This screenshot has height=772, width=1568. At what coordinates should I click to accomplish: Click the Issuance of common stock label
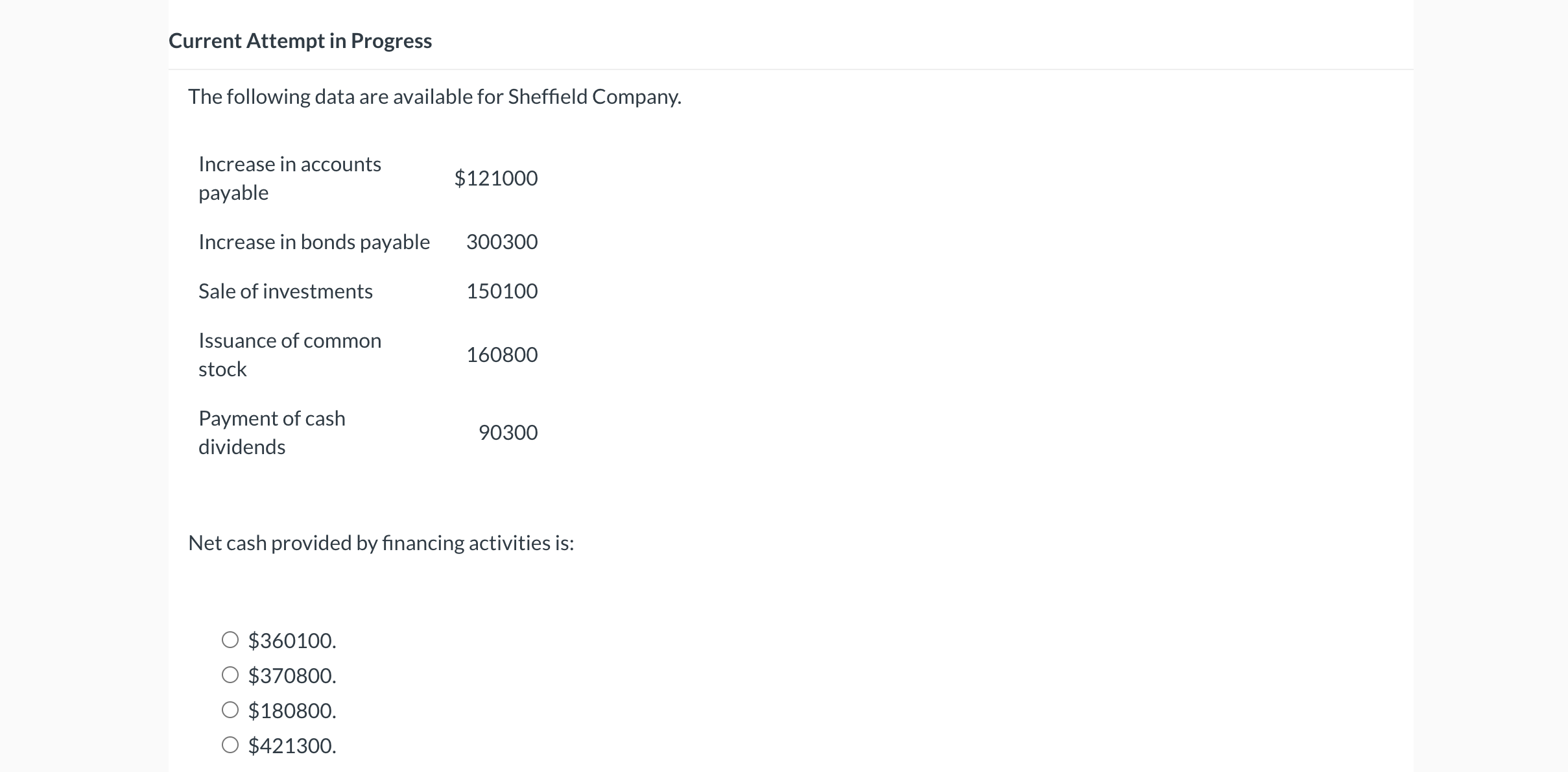pos(289,354)
